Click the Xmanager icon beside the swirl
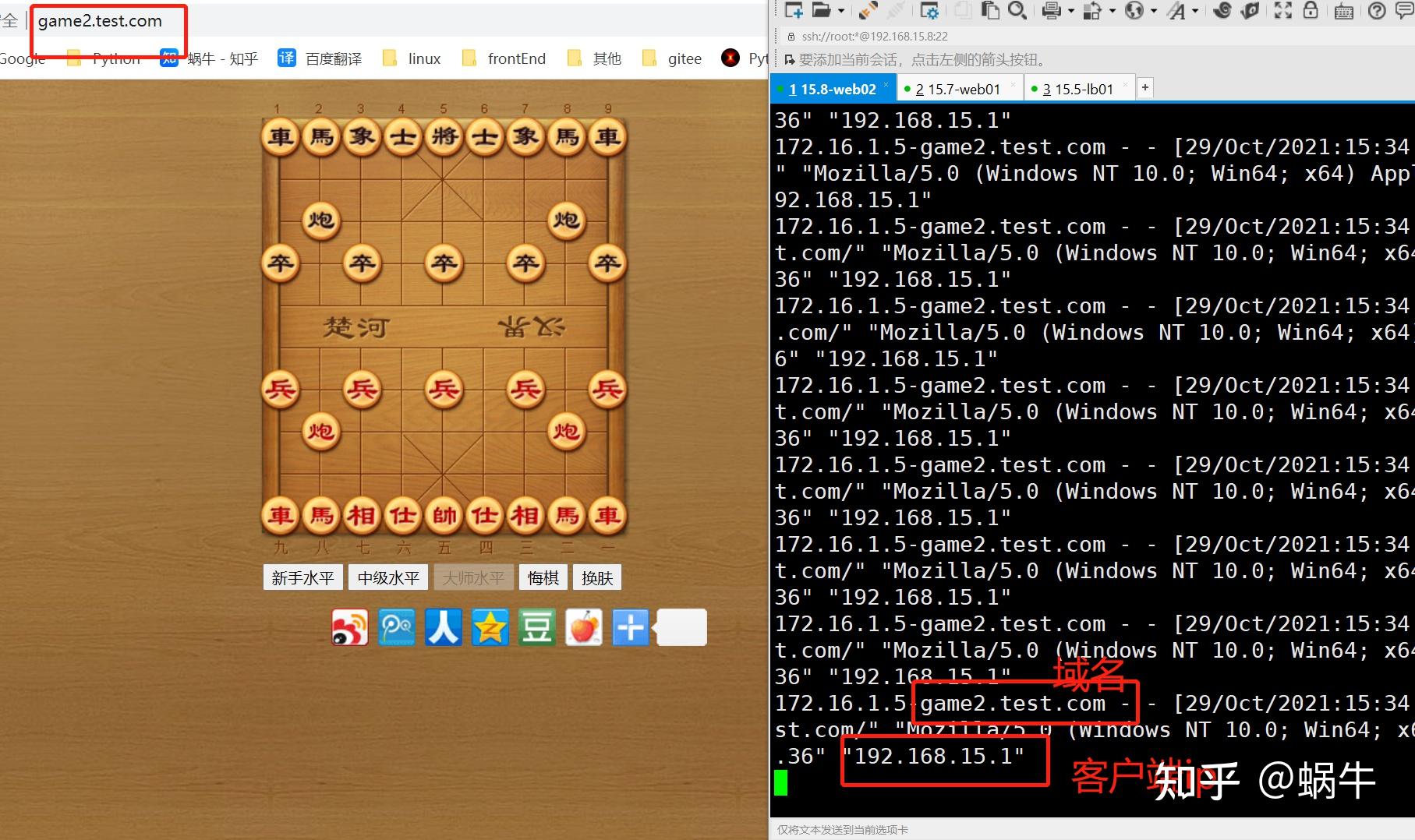The width and height of the screenshot is (1415, 840). click(1250, 10)
